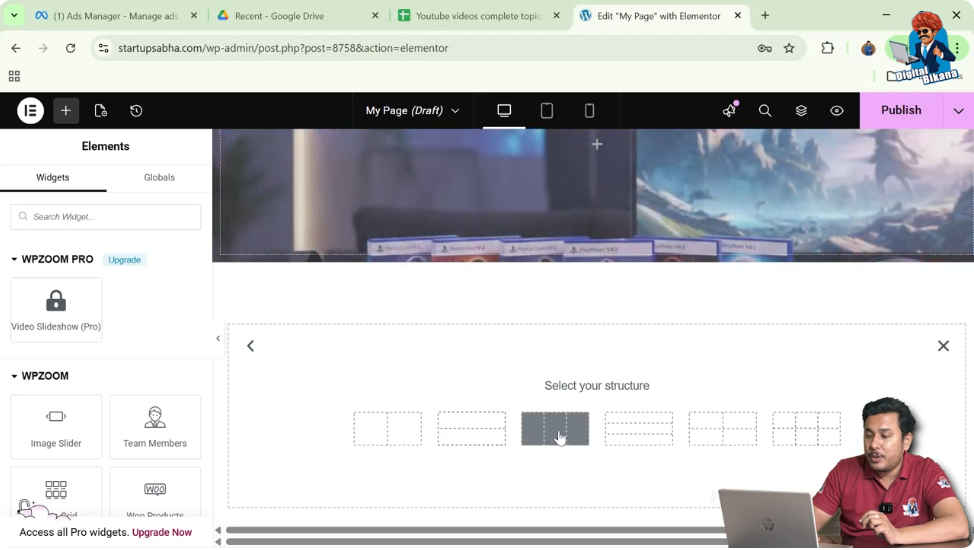974x550 pixels.
Task: Open the History panel icon
Action: point(136,111)
